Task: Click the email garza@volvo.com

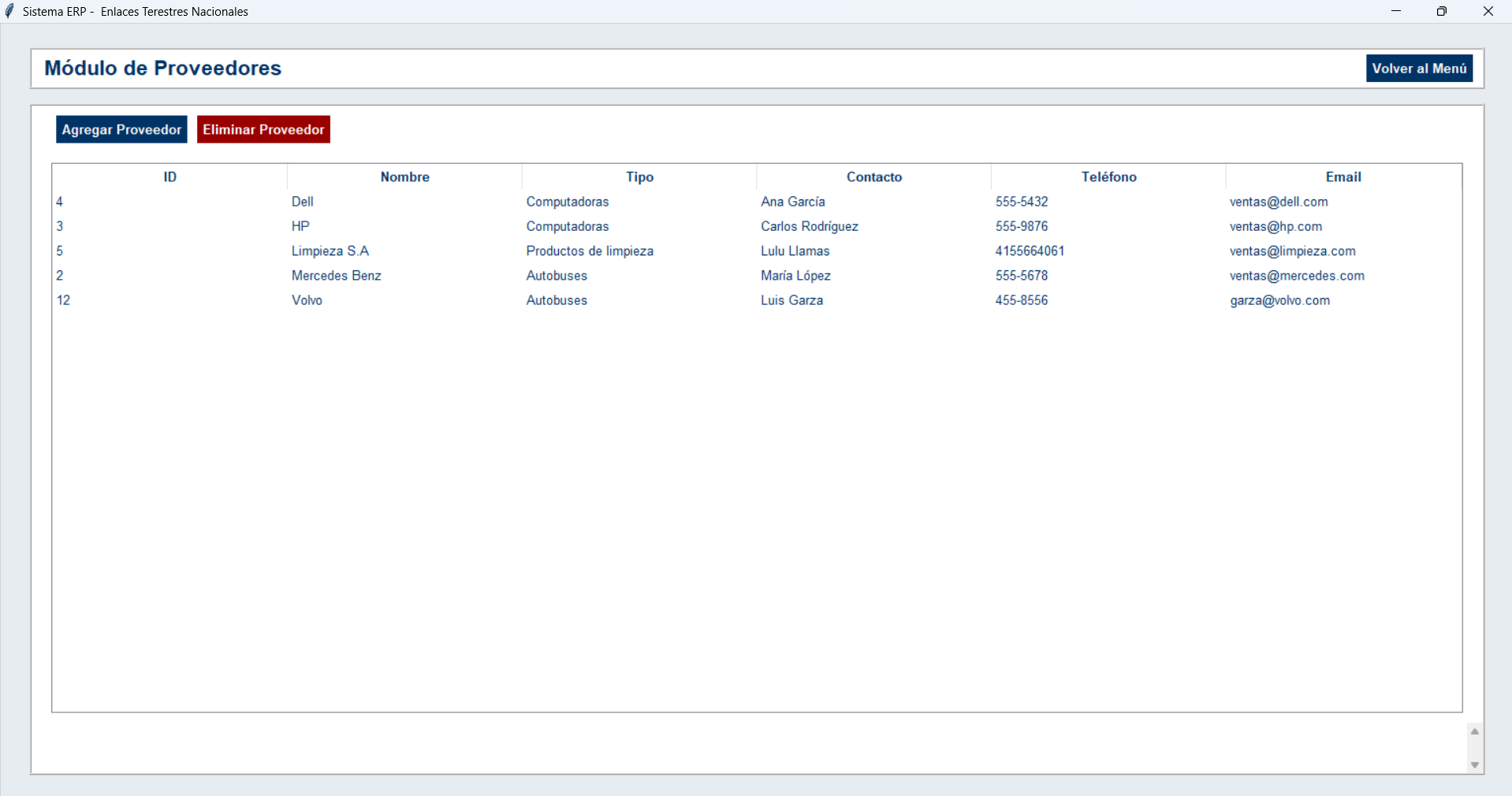Action: pos(1280,299)
